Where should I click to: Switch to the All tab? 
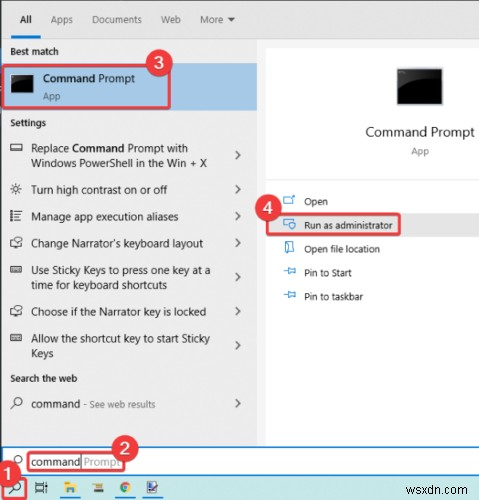pyautogui.click(x=26, y=20)
